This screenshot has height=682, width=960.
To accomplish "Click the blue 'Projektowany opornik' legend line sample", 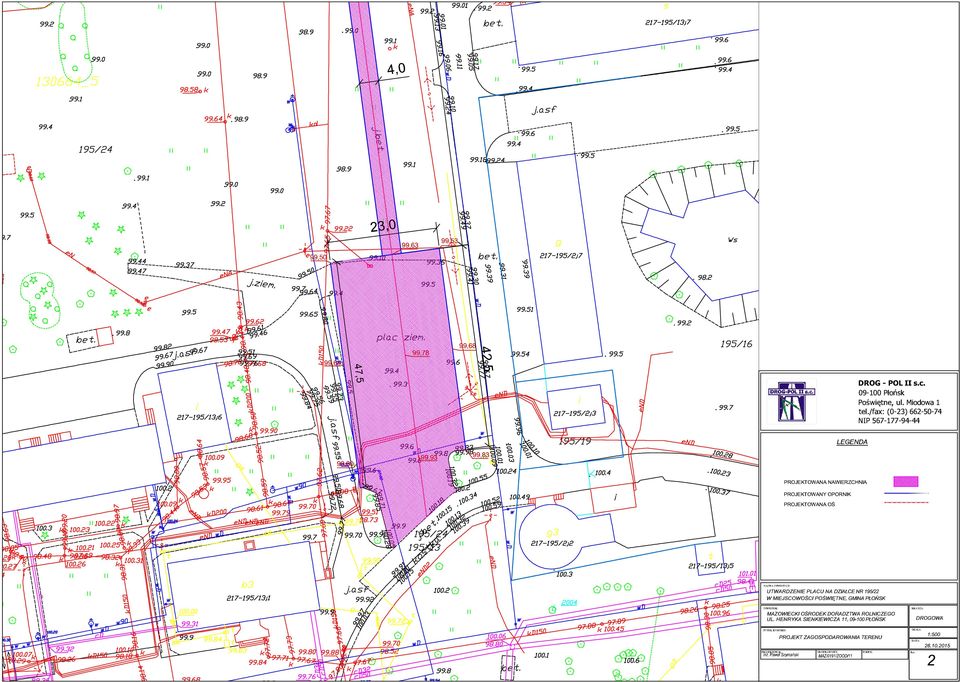I will point(907,493).
